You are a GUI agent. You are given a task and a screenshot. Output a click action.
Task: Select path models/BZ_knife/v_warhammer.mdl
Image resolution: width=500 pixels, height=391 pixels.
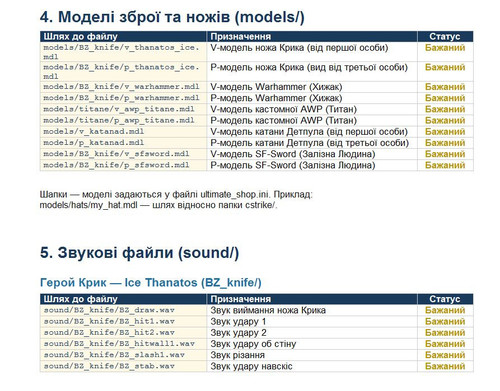click(121, 87)
